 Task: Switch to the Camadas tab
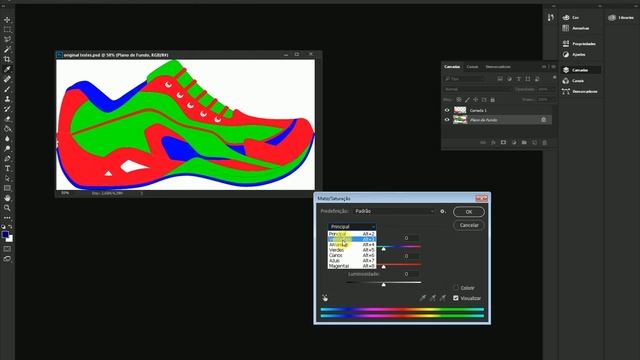452,67
